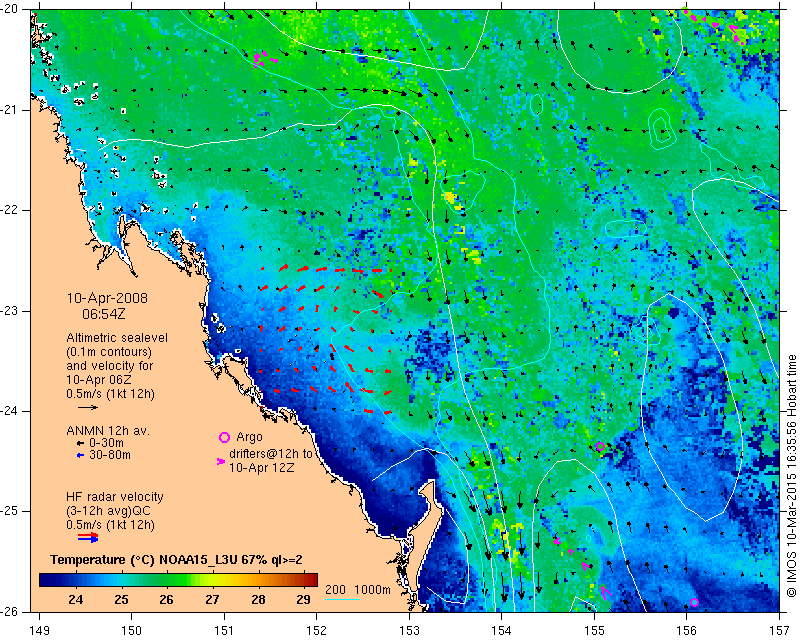Click the magenta drifter arrow legend symbol

click(x=221, y=461)
